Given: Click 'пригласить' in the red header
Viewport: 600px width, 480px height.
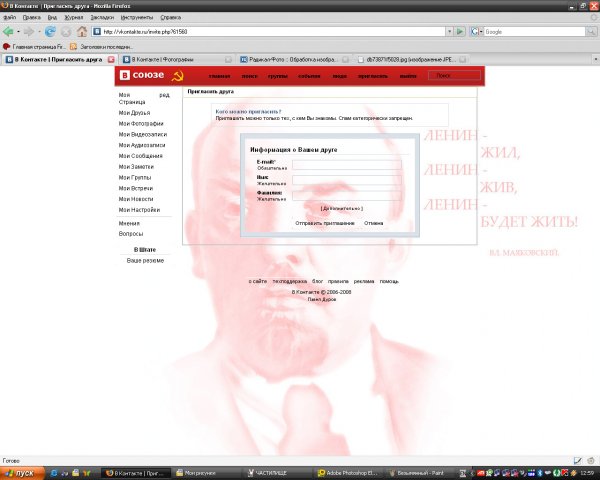Looking at the screenshot, I should (373, 76).
